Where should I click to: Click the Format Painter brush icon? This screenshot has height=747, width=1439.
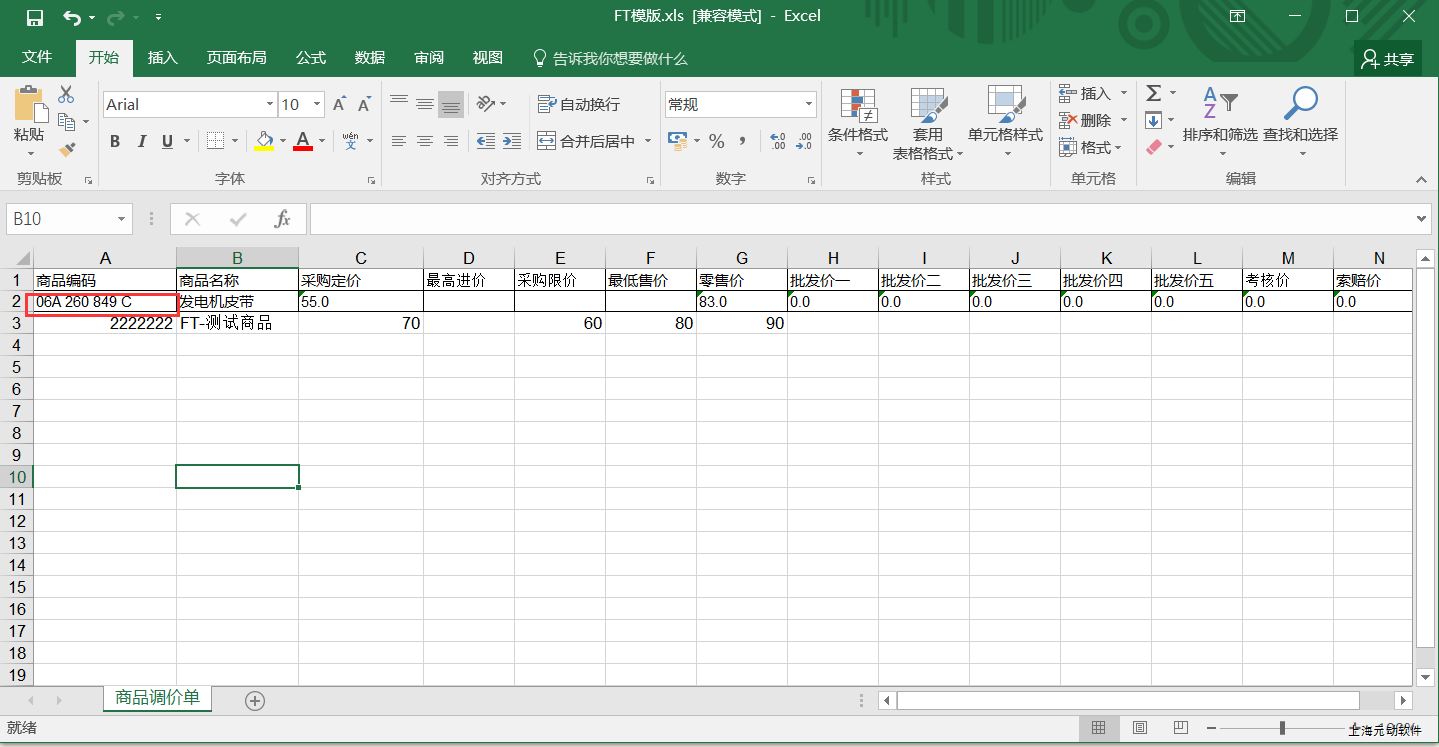pos(67,150)
